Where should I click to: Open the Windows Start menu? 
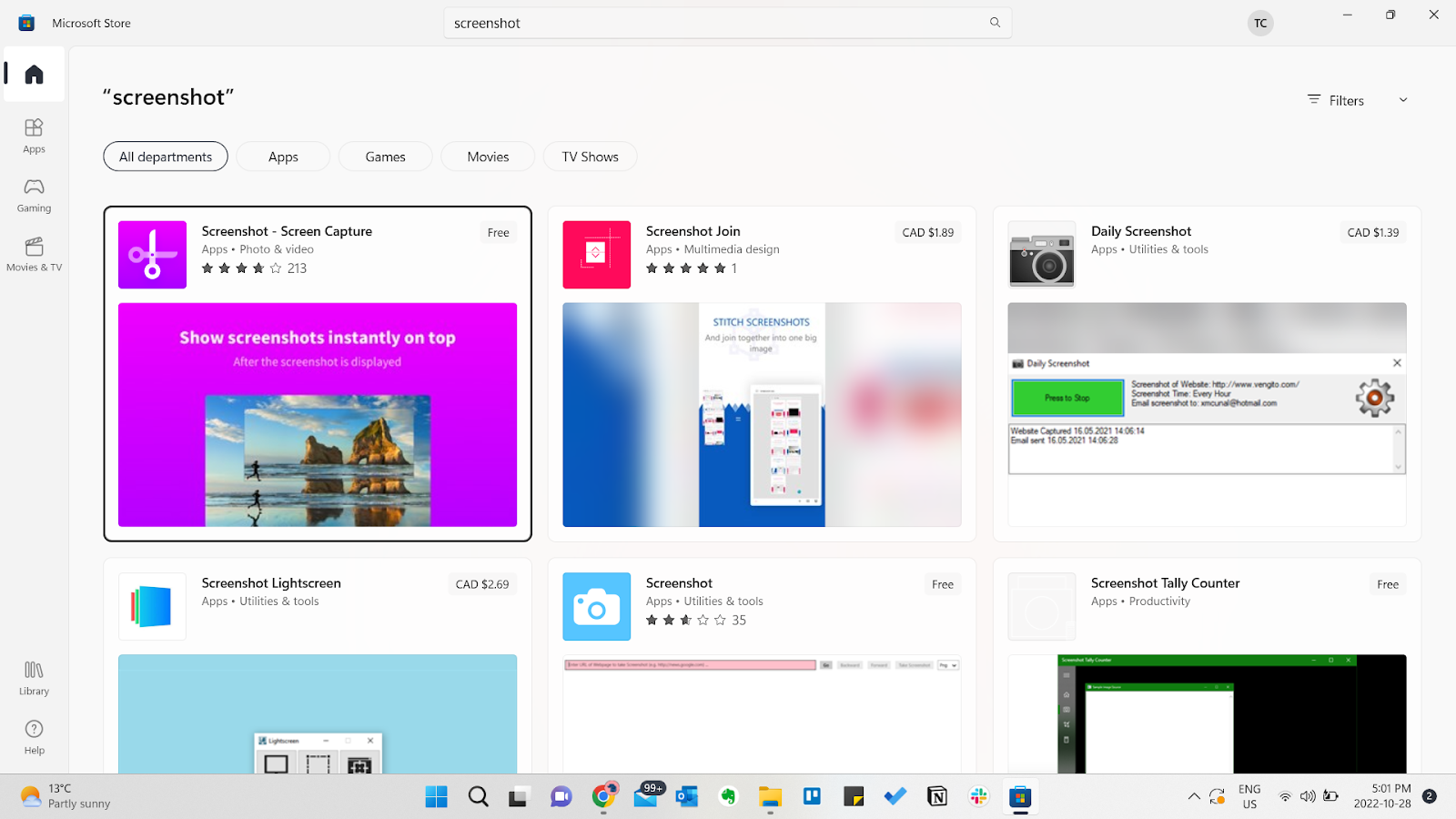click(x=437, y=797)
